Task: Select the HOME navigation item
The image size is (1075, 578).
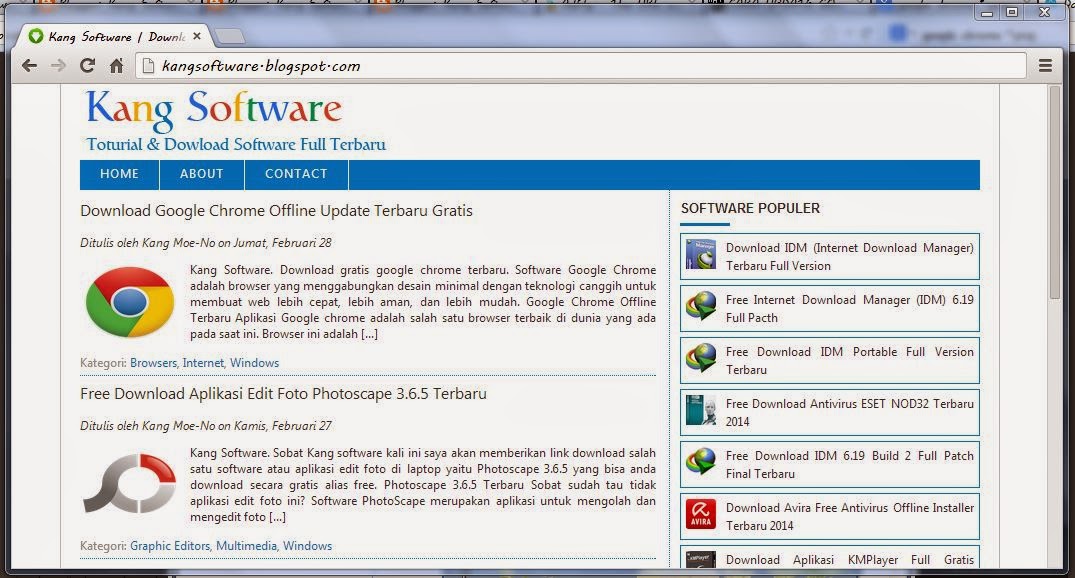Action: click(x=119, y=174)
